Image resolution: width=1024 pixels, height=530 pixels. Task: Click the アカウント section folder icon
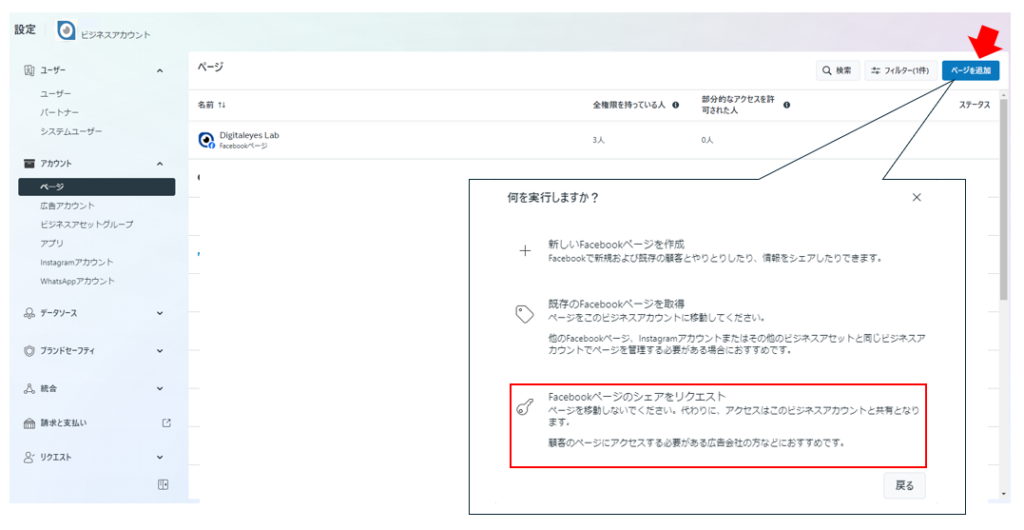[x=29, y=164]
